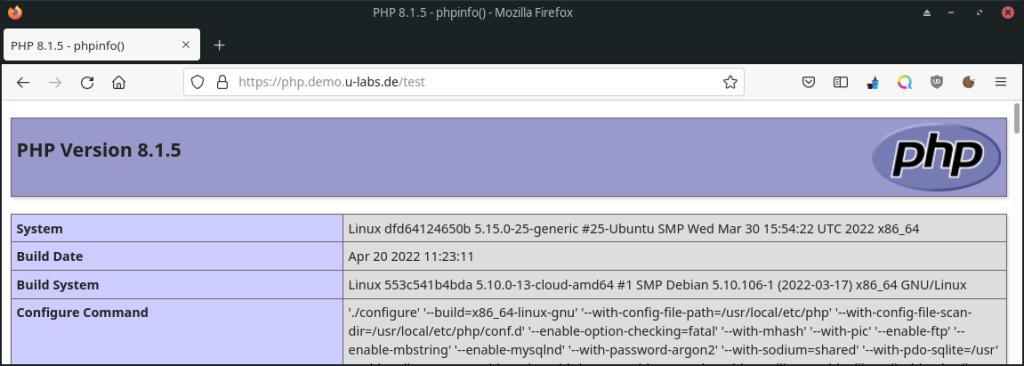The image size is (1024, 366).
Task: Reload the current page
Action: point(87,82)
